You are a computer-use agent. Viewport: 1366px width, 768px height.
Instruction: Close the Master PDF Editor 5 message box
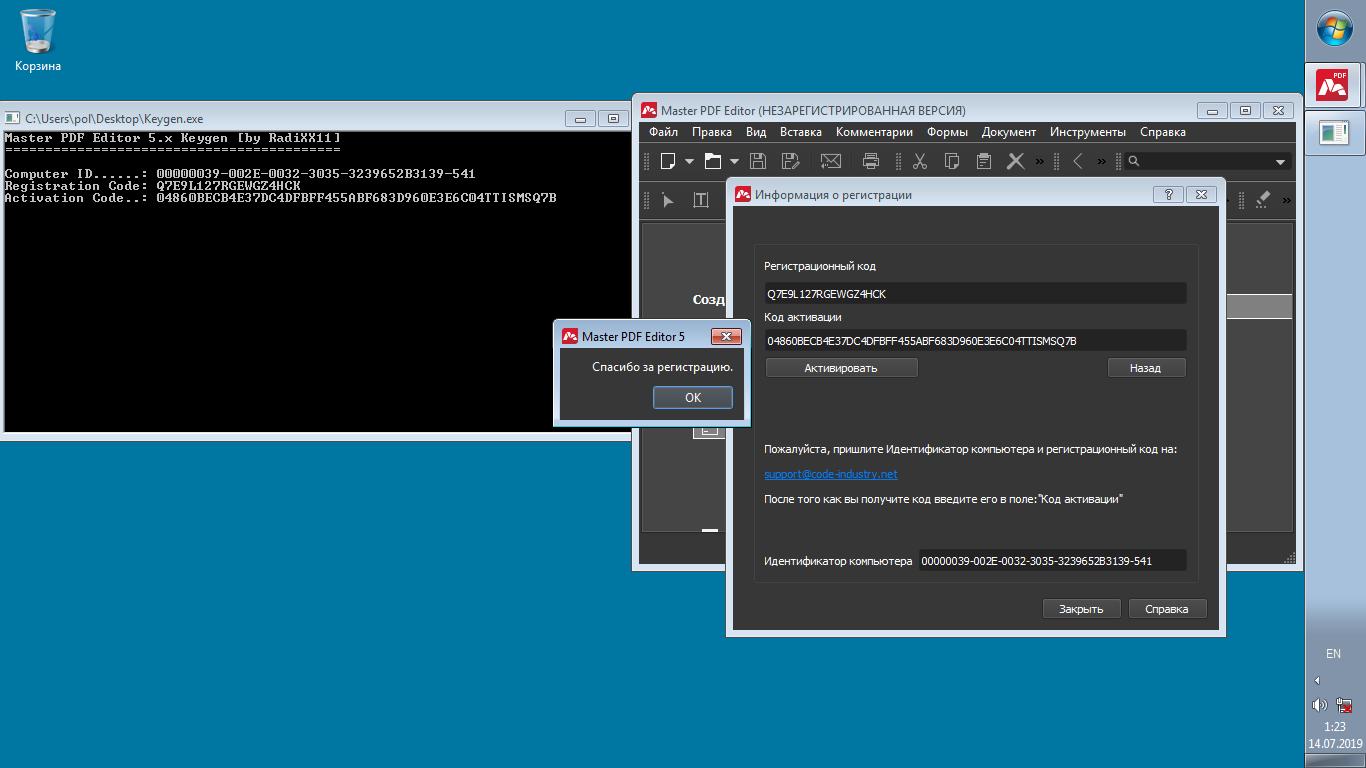(x=726, y=336)
